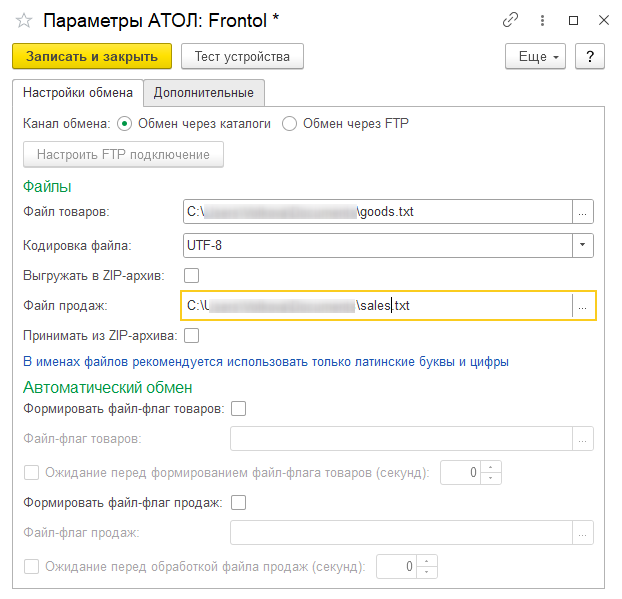Decrease goods flag wait seconds spinner
Image resolution: width=622 pixels, height=599 pixels.
click(x=492, y=478)
